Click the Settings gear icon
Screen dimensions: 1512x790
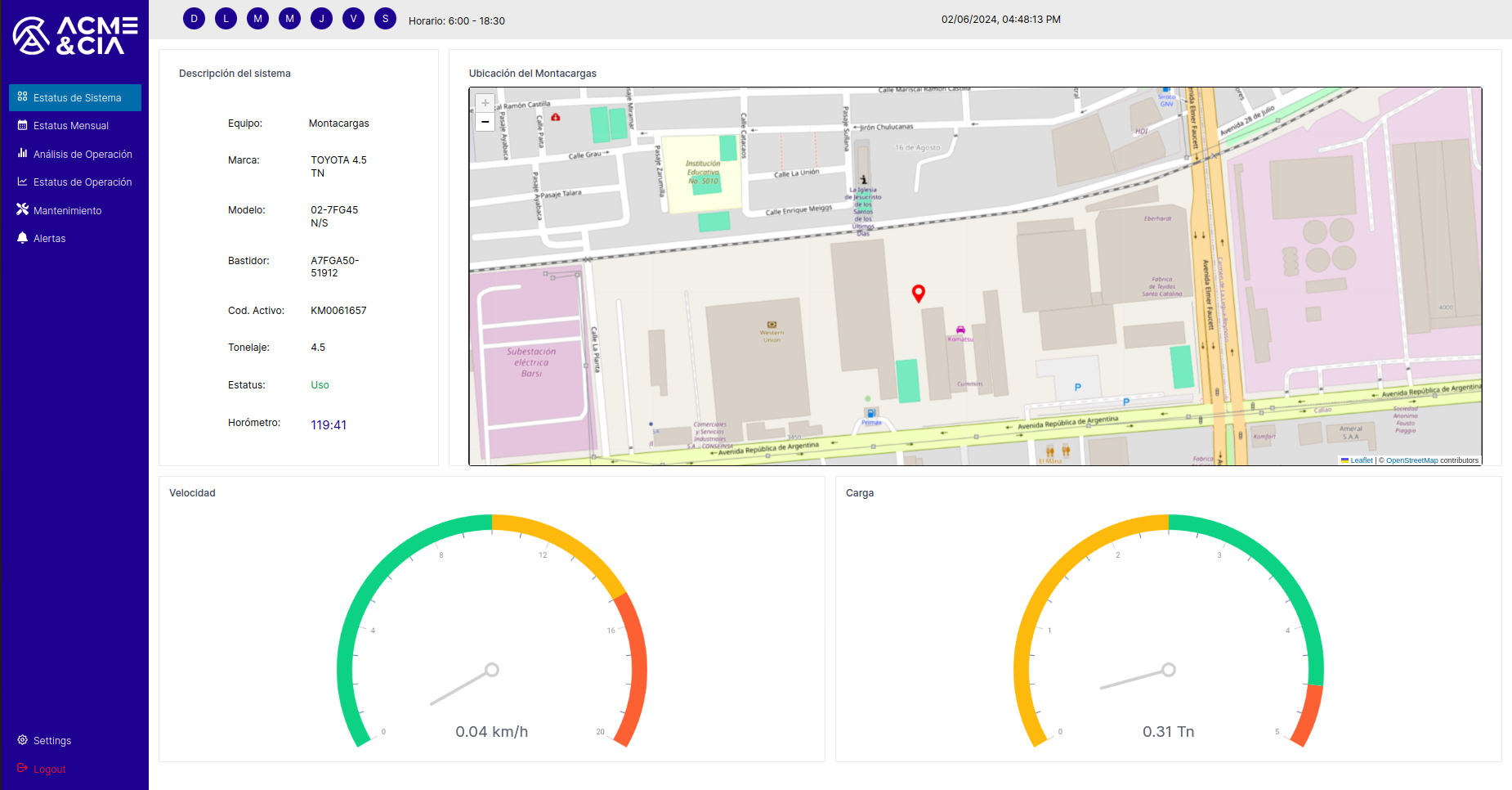(x=23, y=740)
